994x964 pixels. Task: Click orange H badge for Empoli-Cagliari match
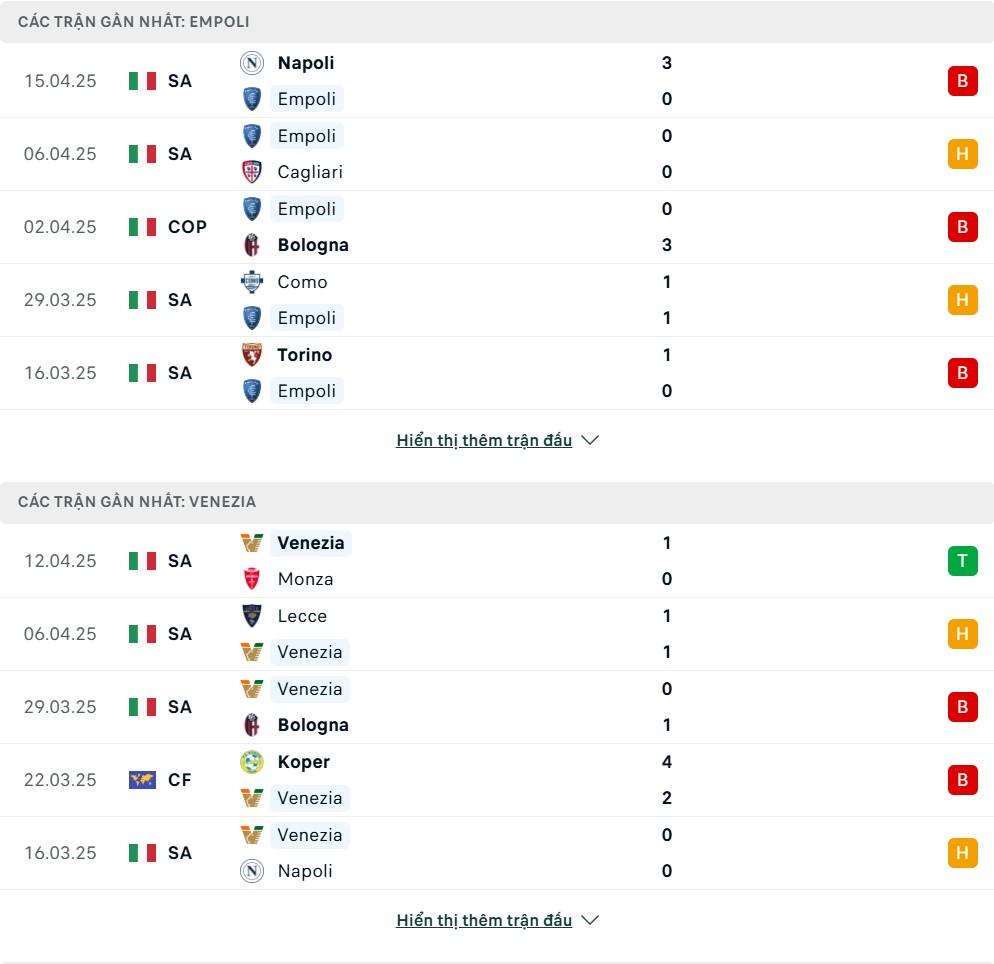(962, 154)
